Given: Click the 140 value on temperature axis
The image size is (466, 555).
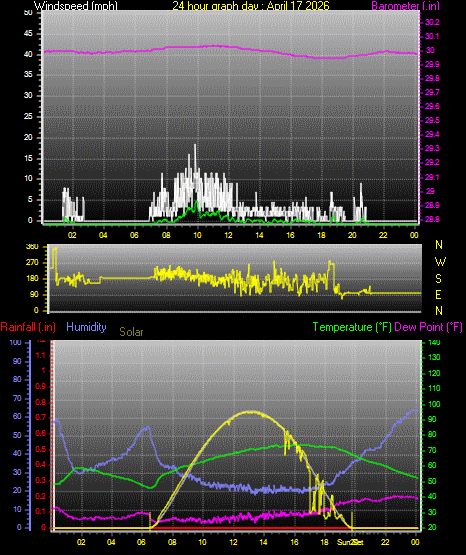Looking at the screenshot, I should pyautogui.click(x=434, y=342).
